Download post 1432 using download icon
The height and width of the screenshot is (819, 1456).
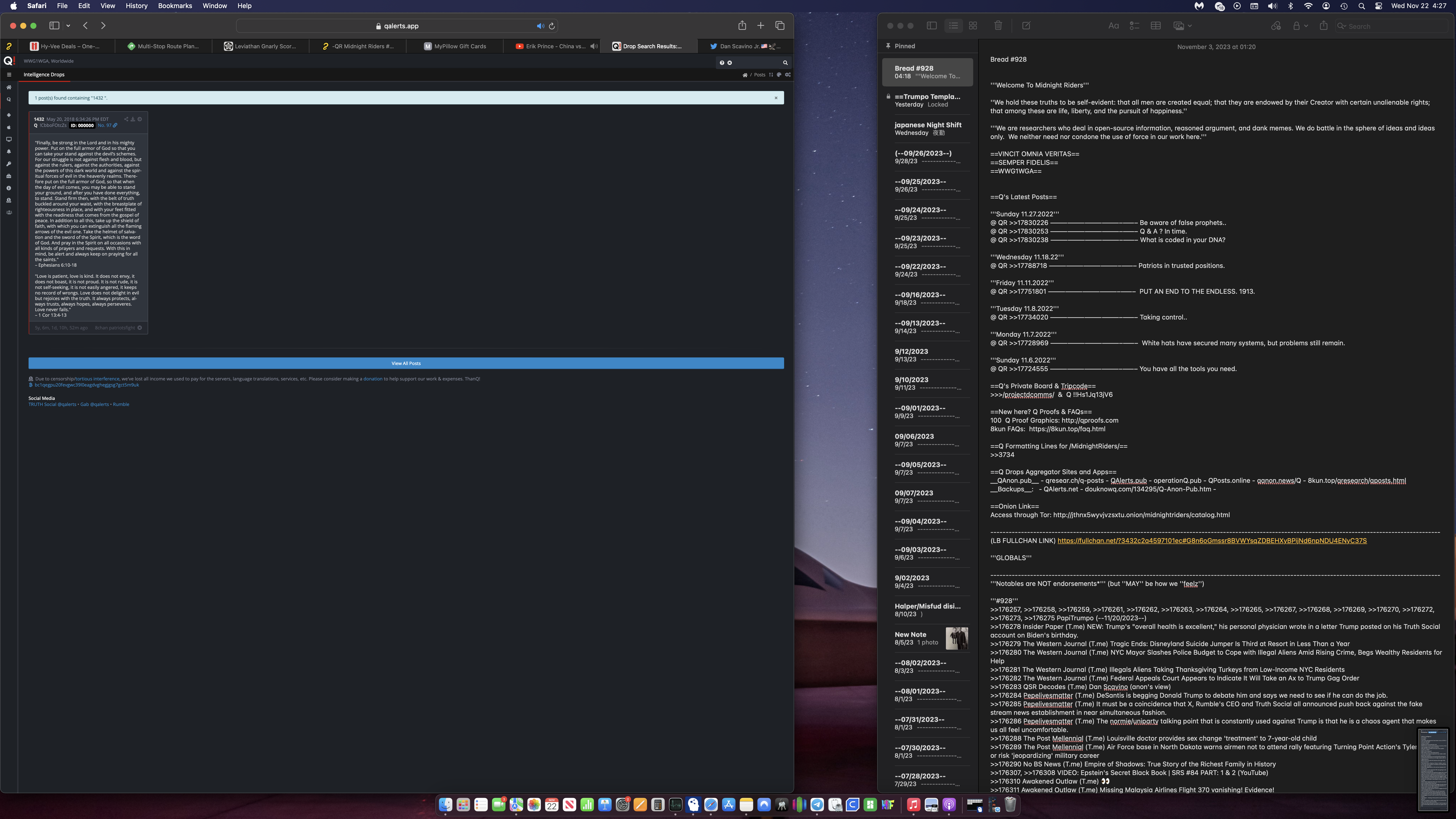tap(133, 119)
